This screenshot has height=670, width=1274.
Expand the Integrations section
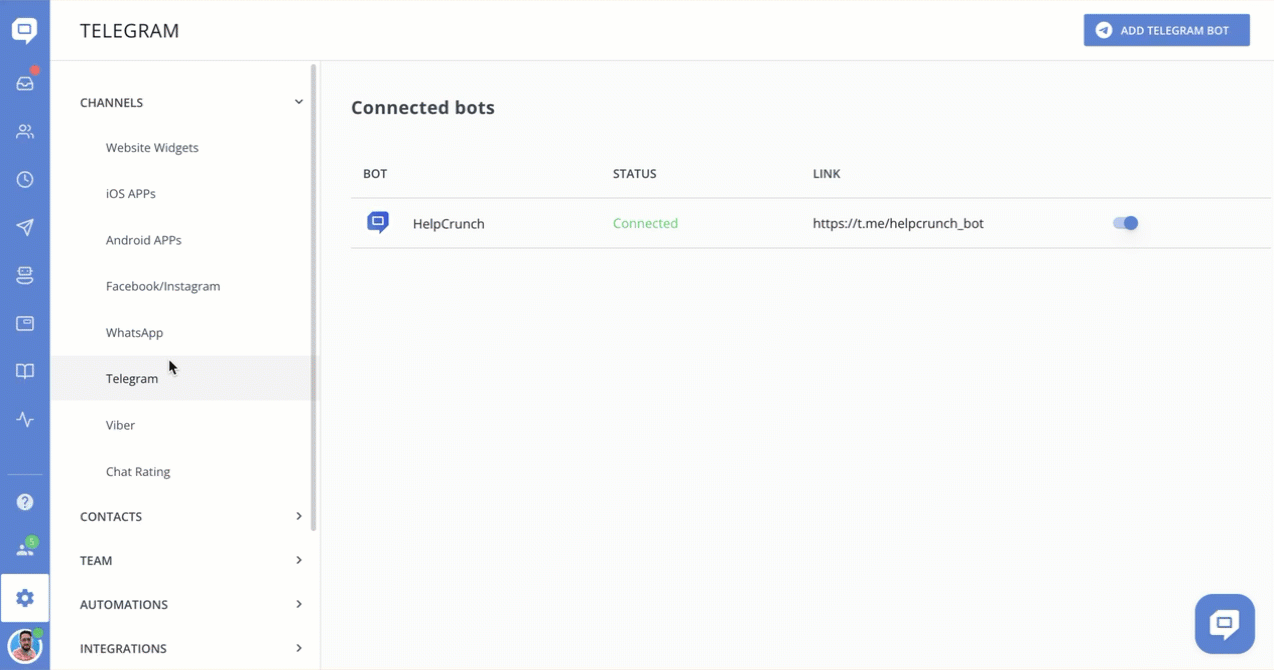(x=298, y=648)
